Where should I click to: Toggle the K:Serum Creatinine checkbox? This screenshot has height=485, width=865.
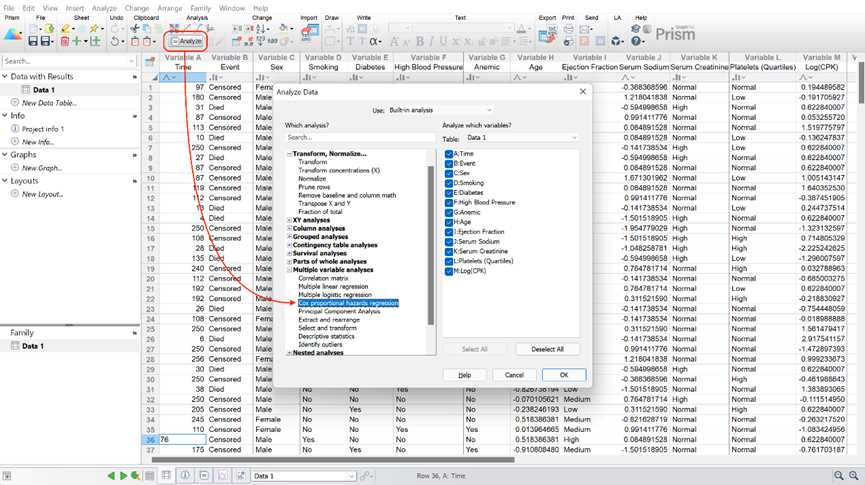click(x=448, y=252)
